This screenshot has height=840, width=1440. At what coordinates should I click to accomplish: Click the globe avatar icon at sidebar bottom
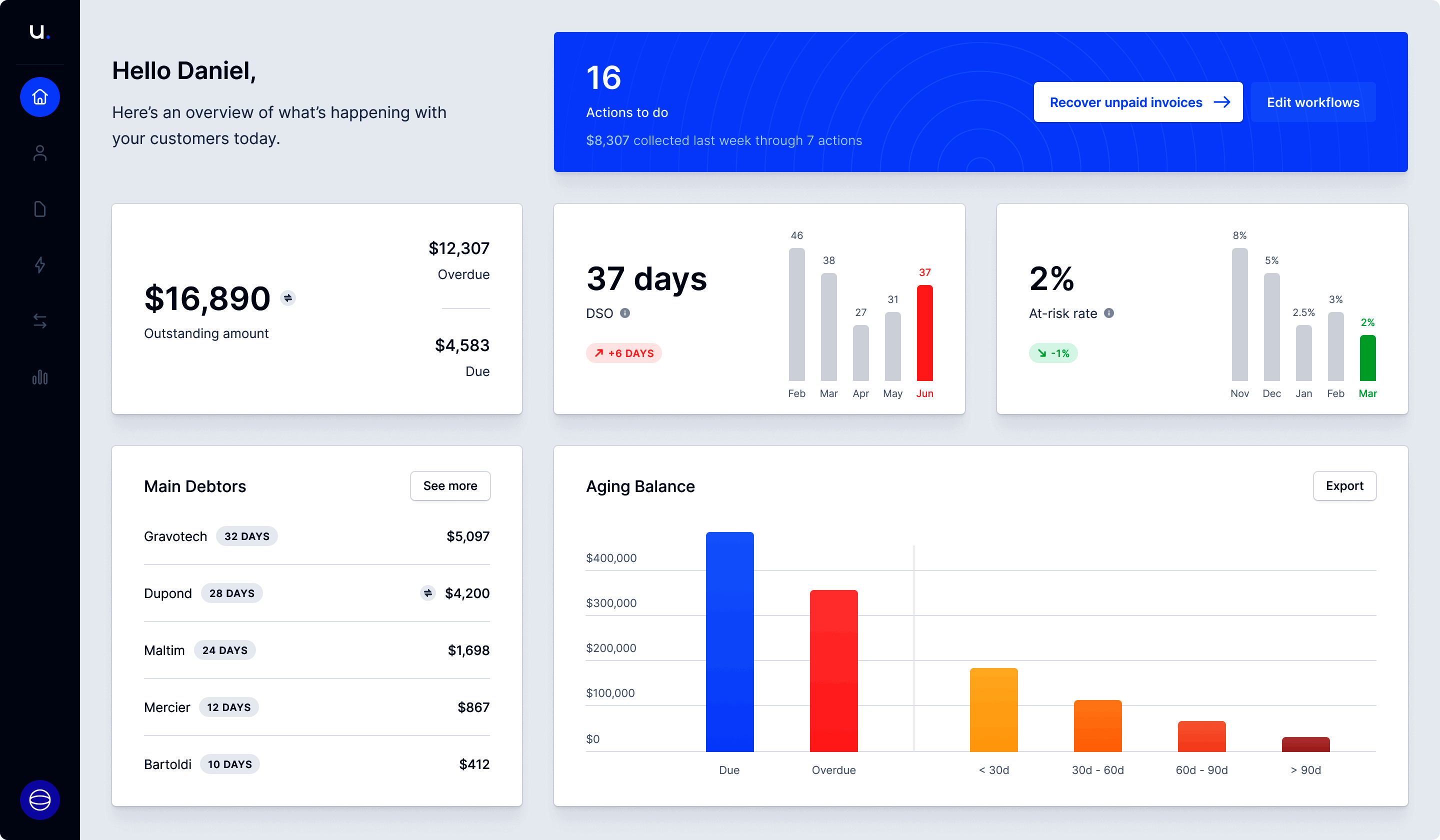[39, 799]
